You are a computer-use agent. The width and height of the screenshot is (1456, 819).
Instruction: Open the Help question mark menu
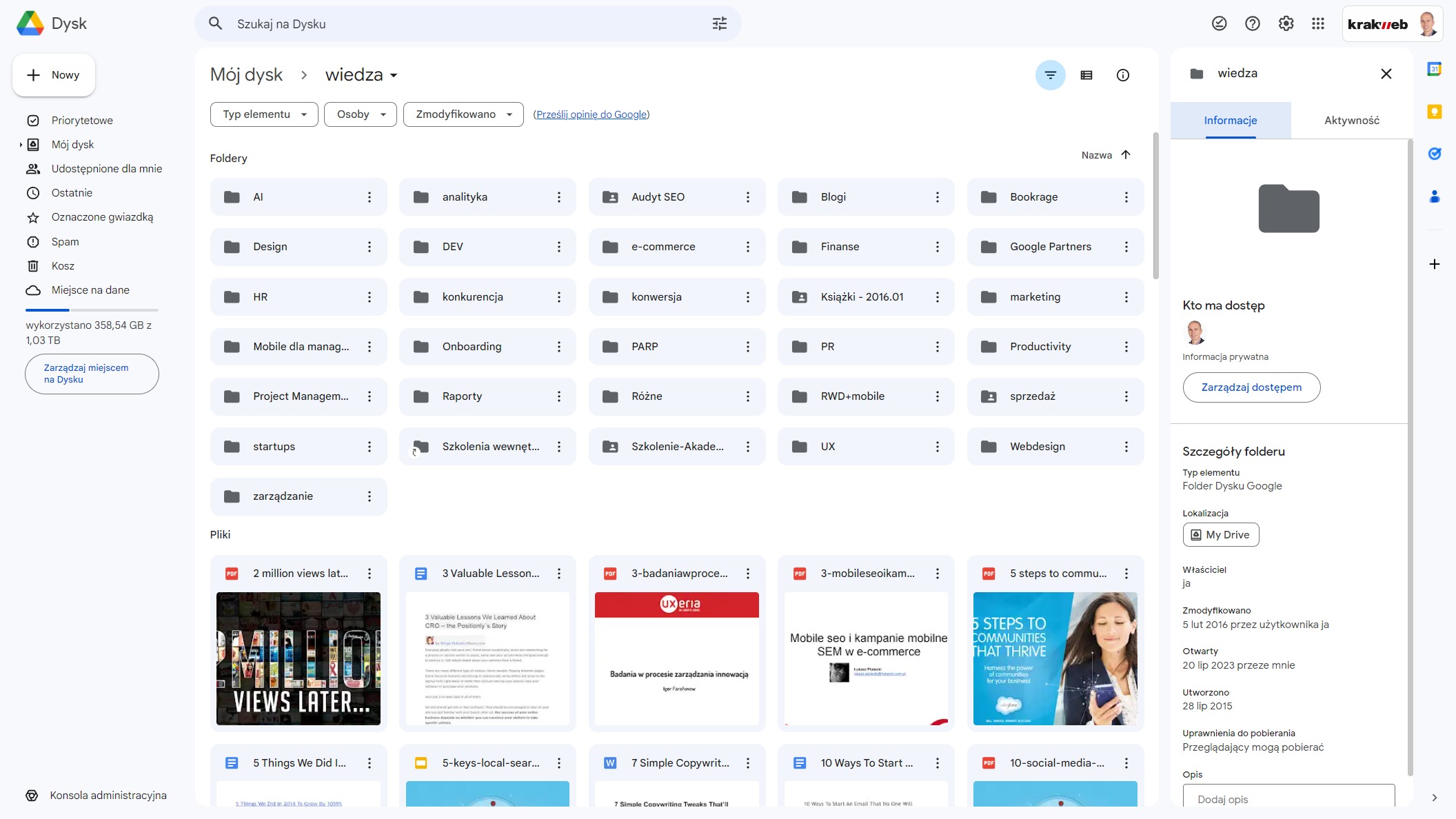coord(1253,24)
